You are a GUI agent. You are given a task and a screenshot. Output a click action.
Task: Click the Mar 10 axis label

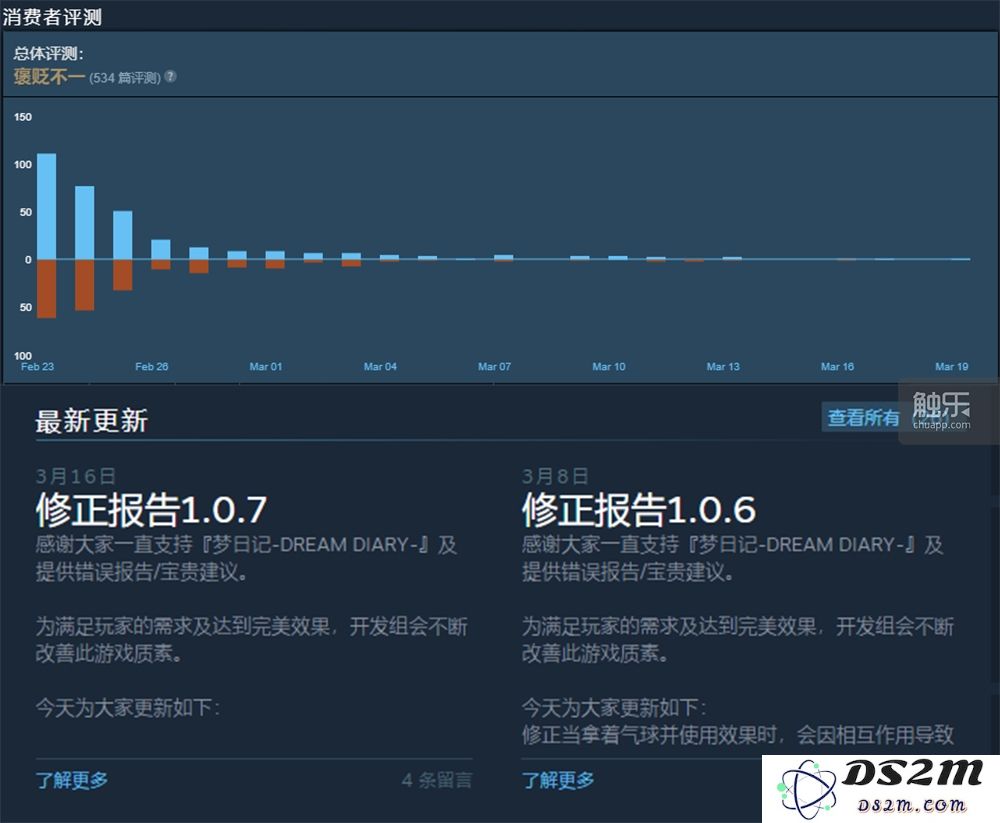click(x=608, y=366)
